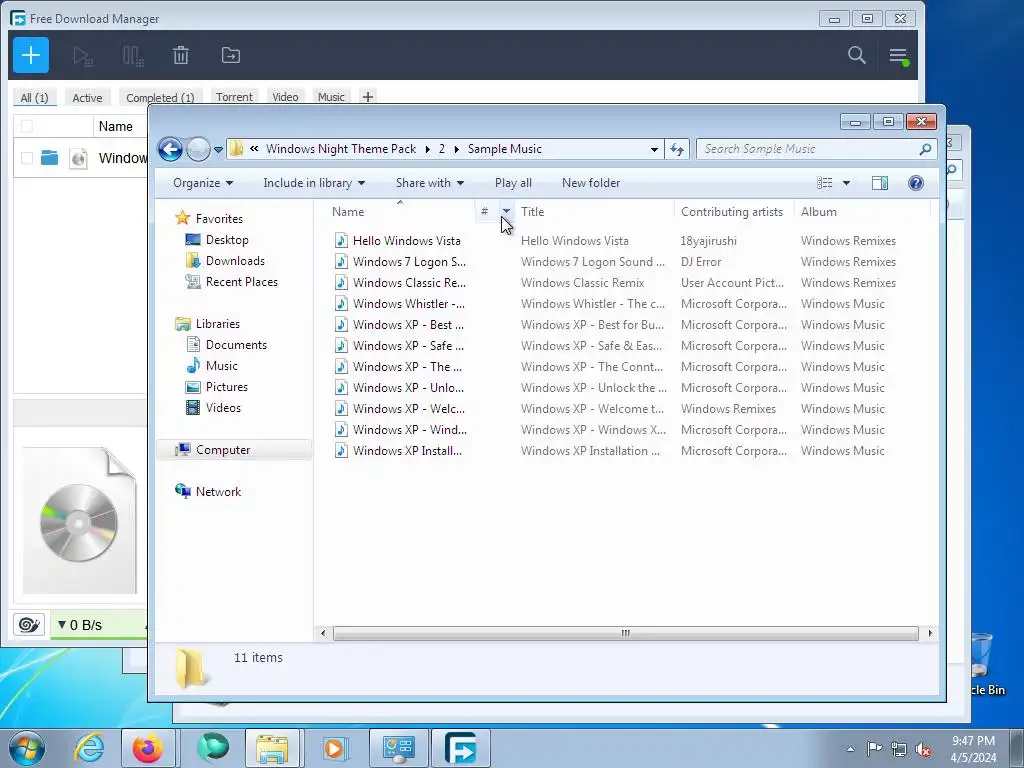Expand the breadcrumb arrow after folder 2
The height and width of the screenshot is (768, 1024).
click(456, 150)
